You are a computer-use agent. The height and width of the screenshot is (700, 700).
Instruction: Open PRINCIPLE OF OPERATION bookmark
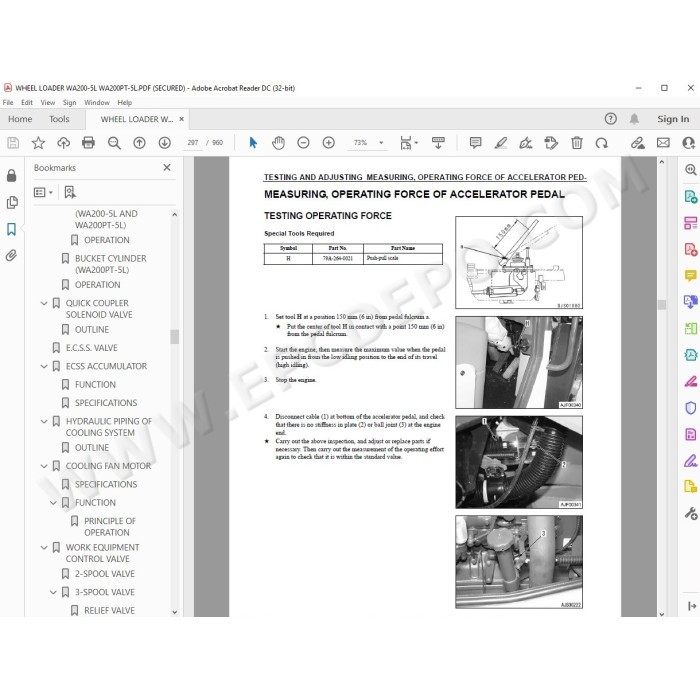(x=110, y=527)
